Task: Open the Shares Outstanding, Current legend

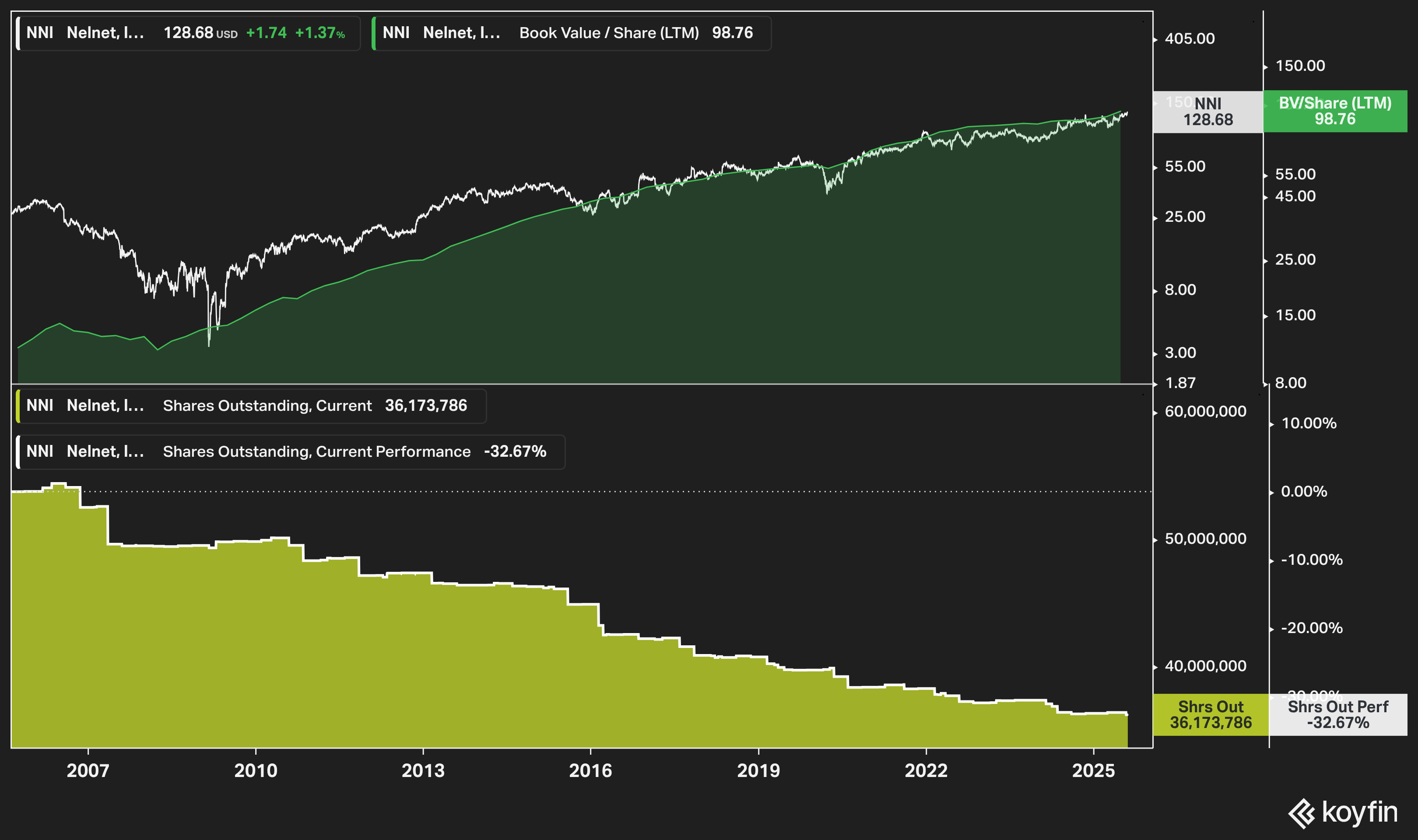Action: tap(251, 406)
